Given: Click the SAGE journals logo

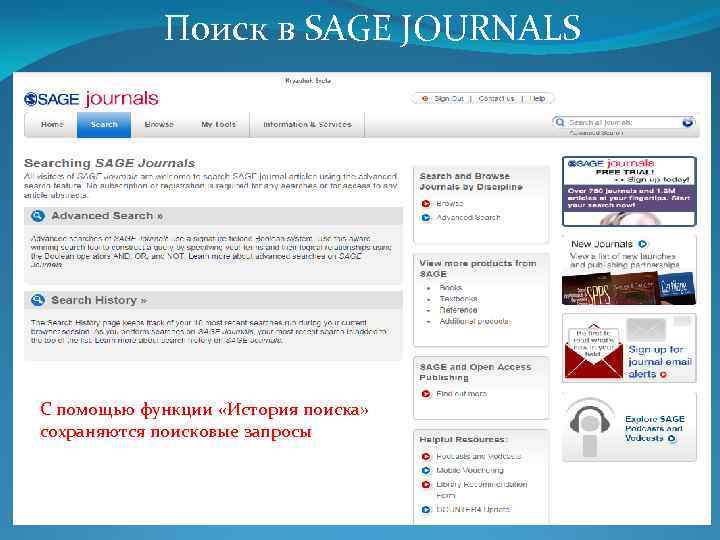Looking at the screenshot, I should click(x=91, y=99).
